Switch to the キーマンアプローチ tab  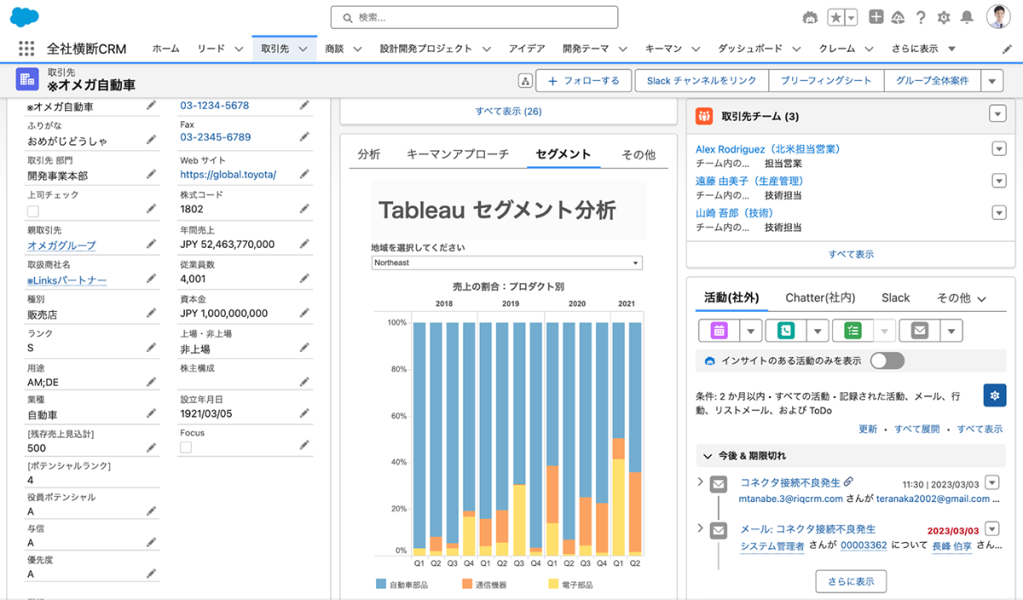point(457,155)
